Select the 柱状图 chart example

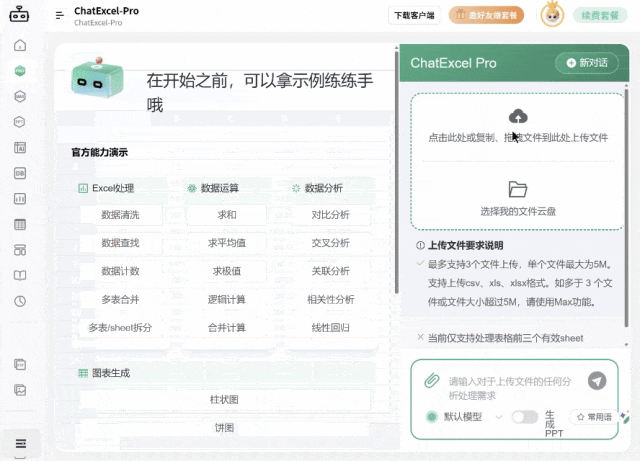(224, 400)
